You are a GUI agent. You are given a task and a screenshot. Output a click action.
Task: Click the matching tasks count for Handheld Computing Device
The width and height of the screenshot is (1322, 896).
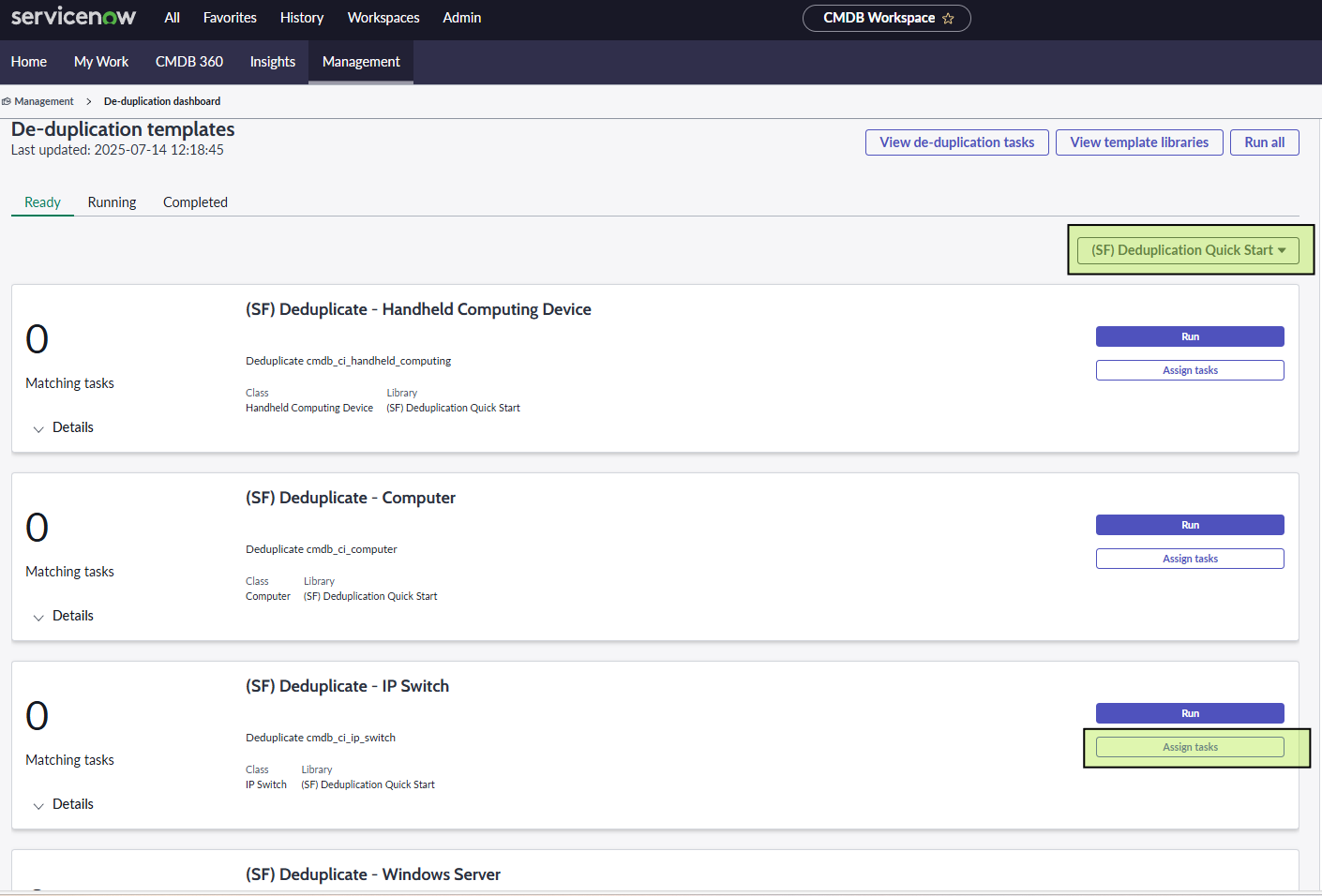[x=37, y=339]
